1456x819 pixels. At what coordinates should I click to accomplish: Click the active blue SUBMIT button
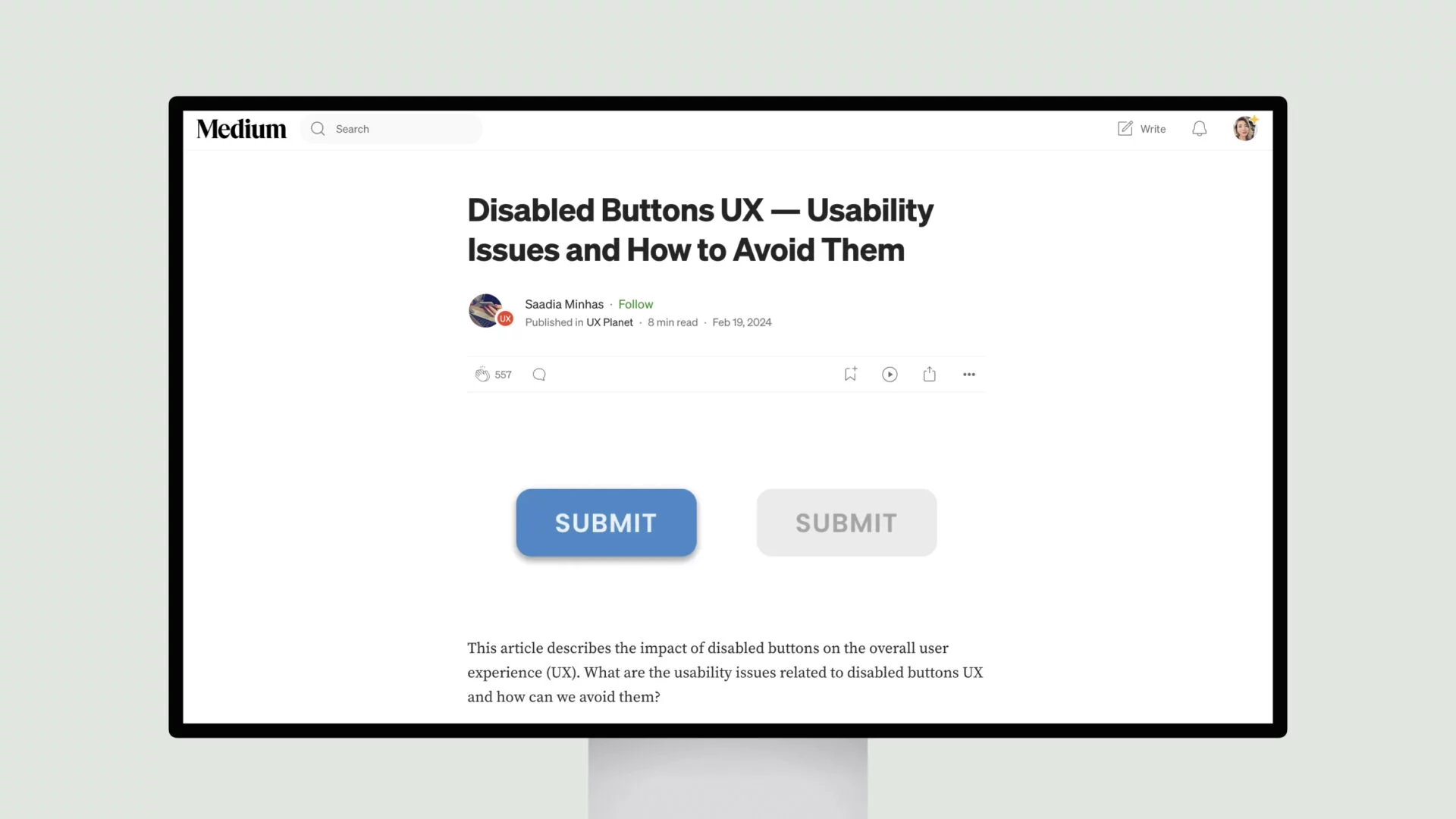606,522
